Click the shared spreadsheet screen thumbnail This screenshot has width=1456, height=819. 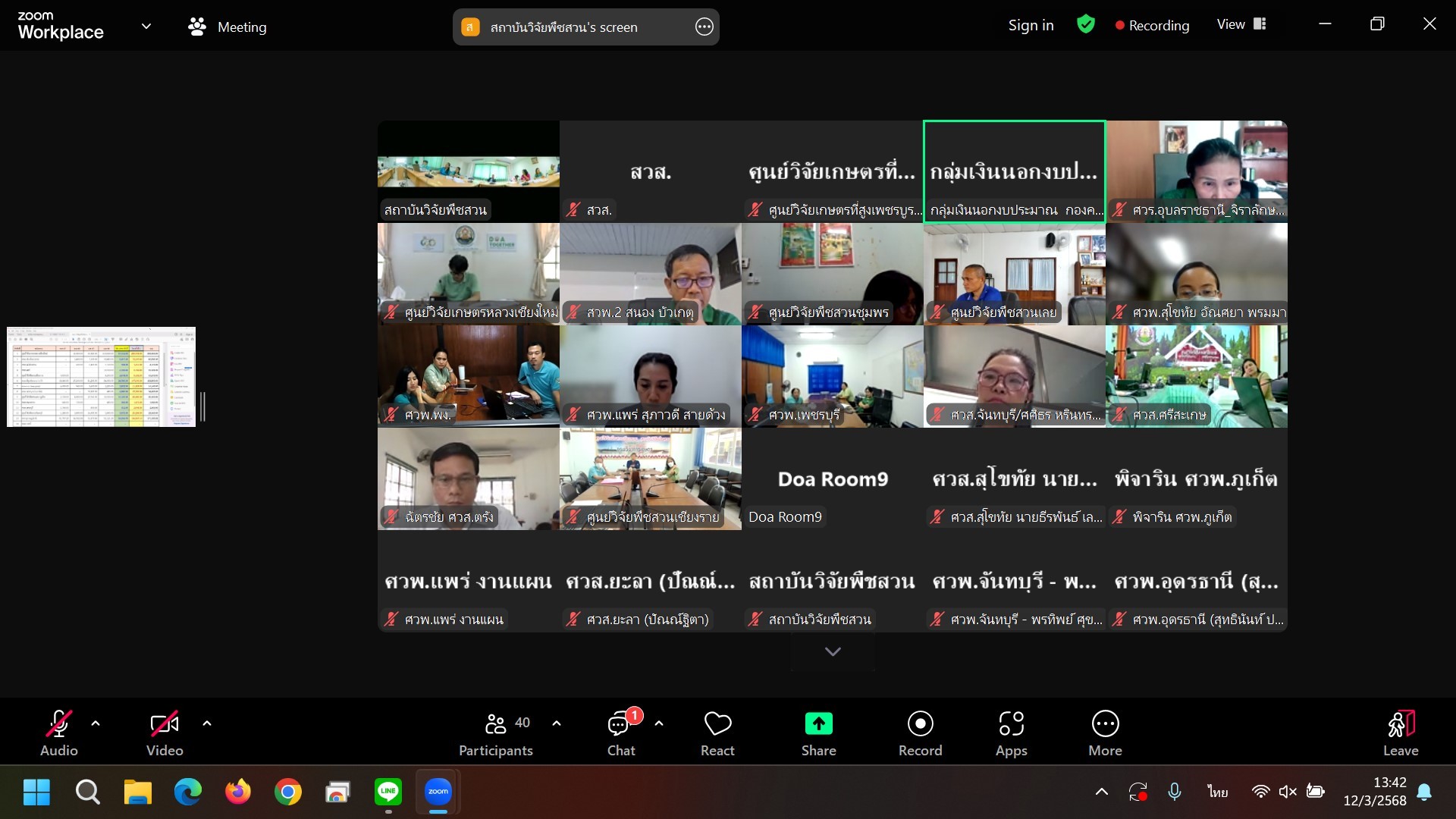[101, 377]
